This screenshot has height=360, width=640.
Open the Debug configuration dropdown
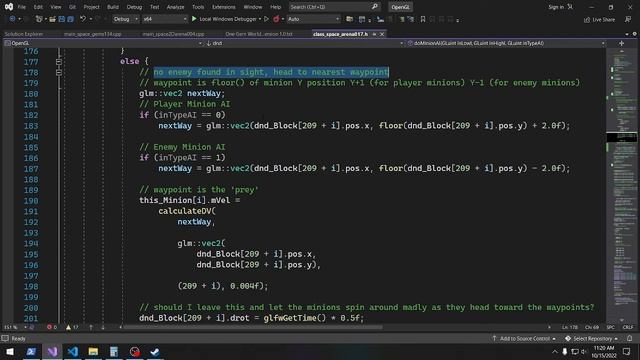coord(126,19)
